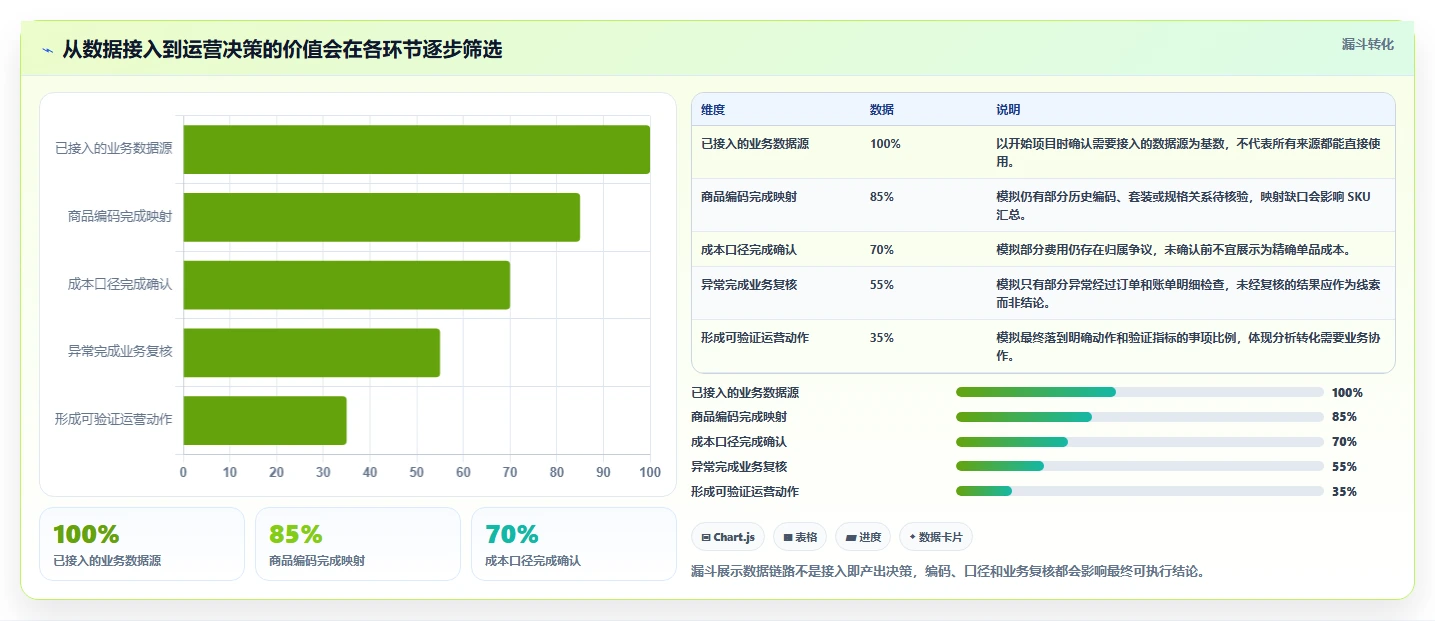
Task: Click the 70% data card
Action: point(574,544)
